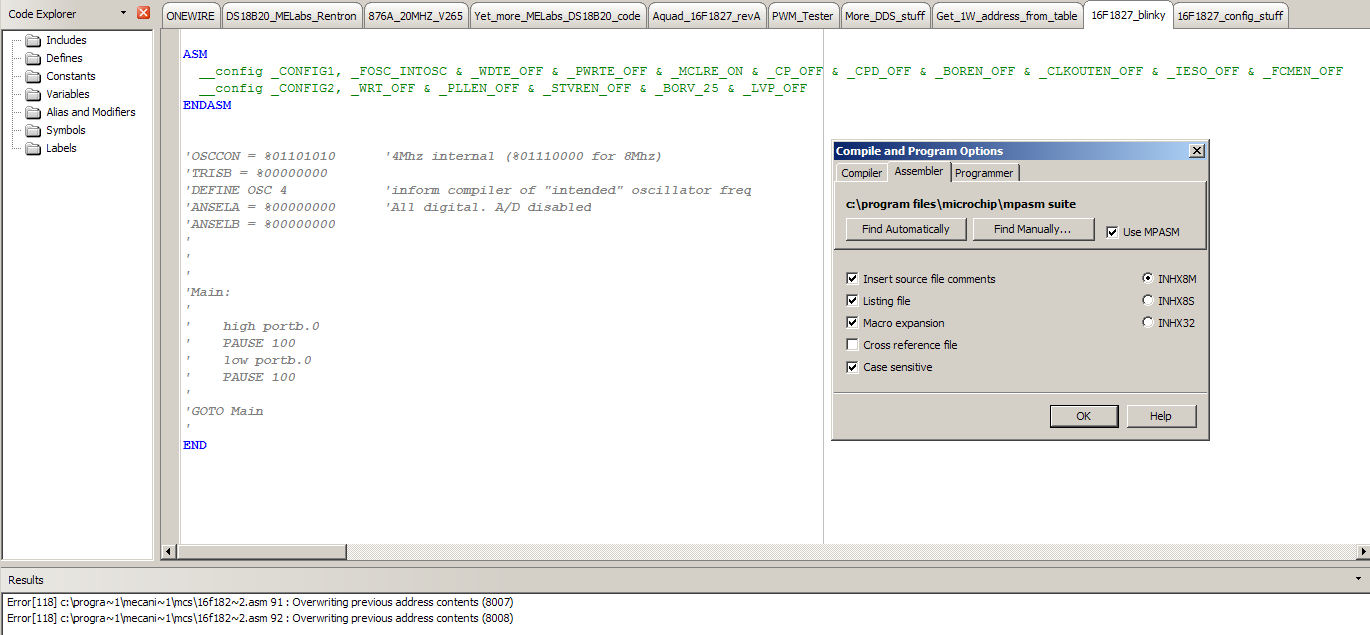Disable the Listing file checkbox
Image resolution: width=1370 pixels, height=635 pixels.
coord(852,301)
